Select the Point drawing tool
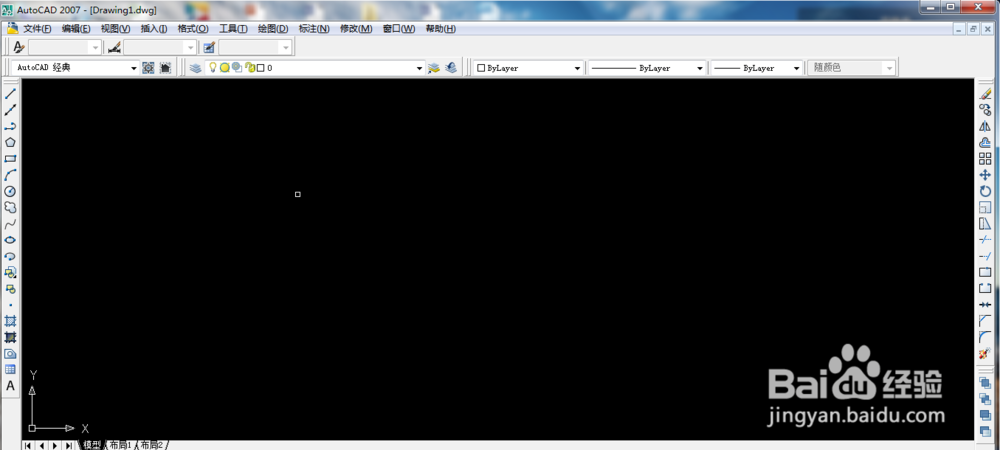This screenshot has width=1000, height=450. [x=10, y=305]
